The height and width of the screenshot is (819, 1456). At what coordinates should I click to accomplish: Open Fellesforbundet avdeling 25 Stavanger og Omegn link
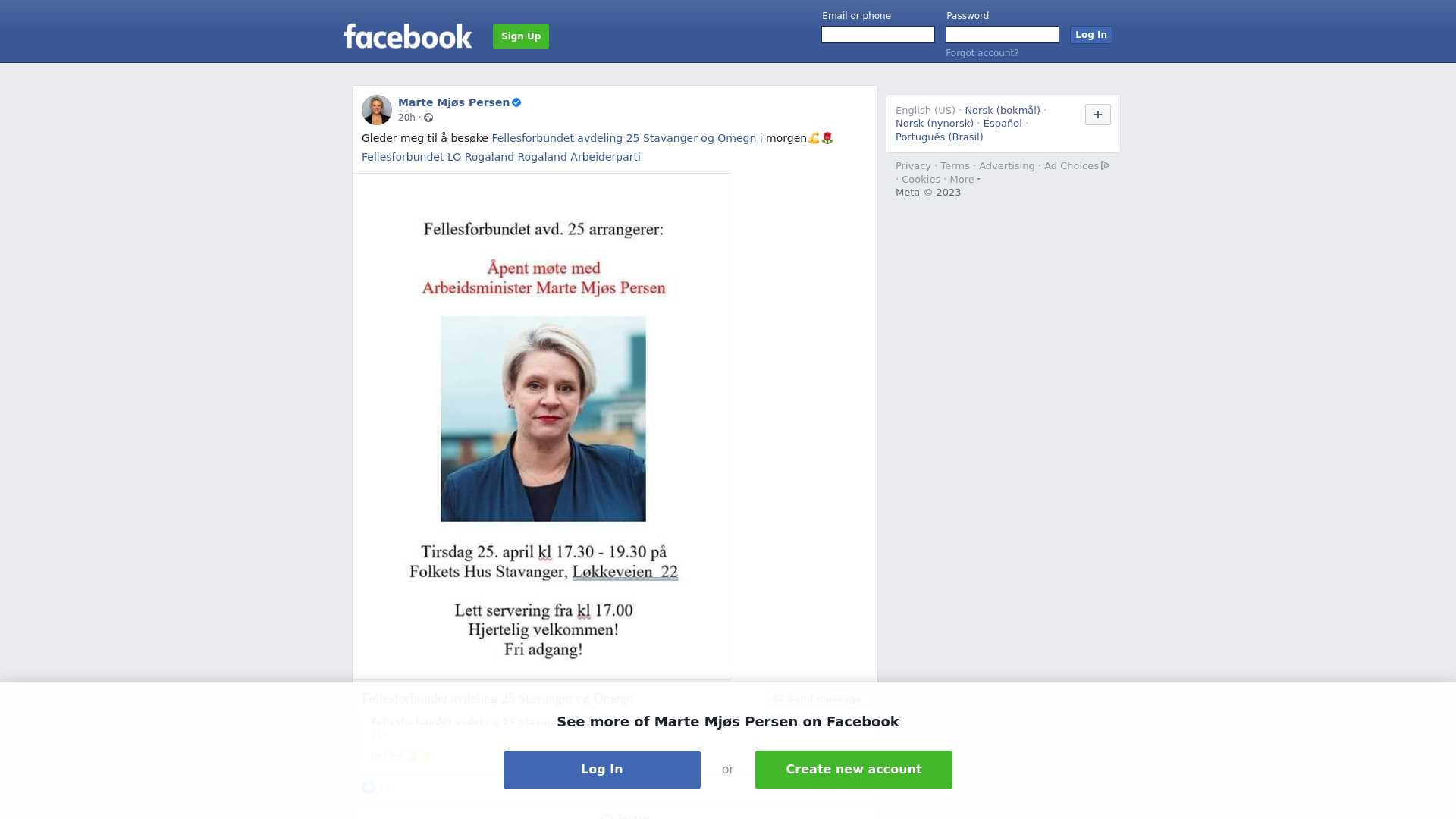[x=624, y=138]
